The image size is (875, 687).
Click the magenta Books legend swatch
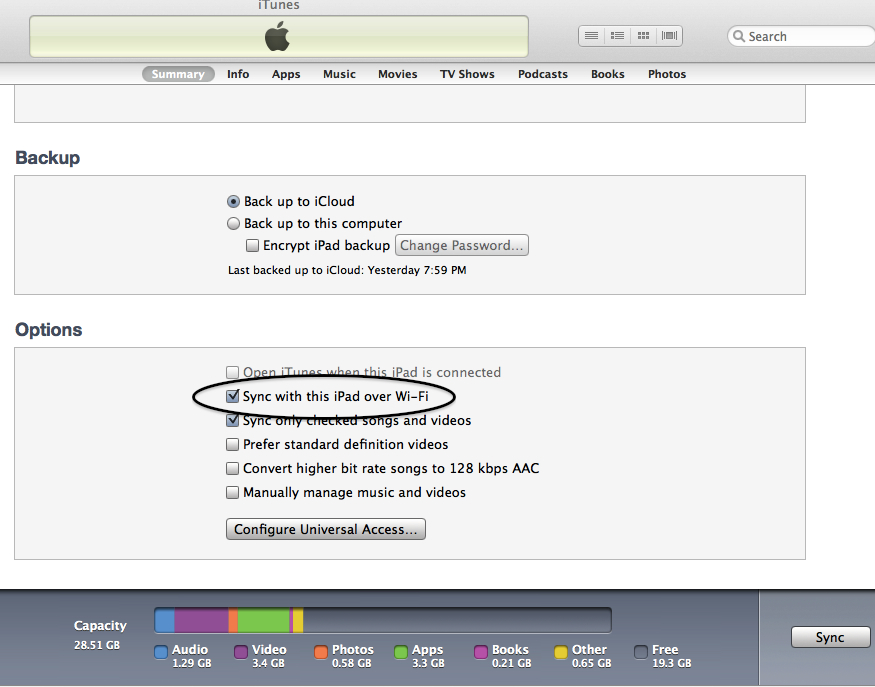pos(480,652)
